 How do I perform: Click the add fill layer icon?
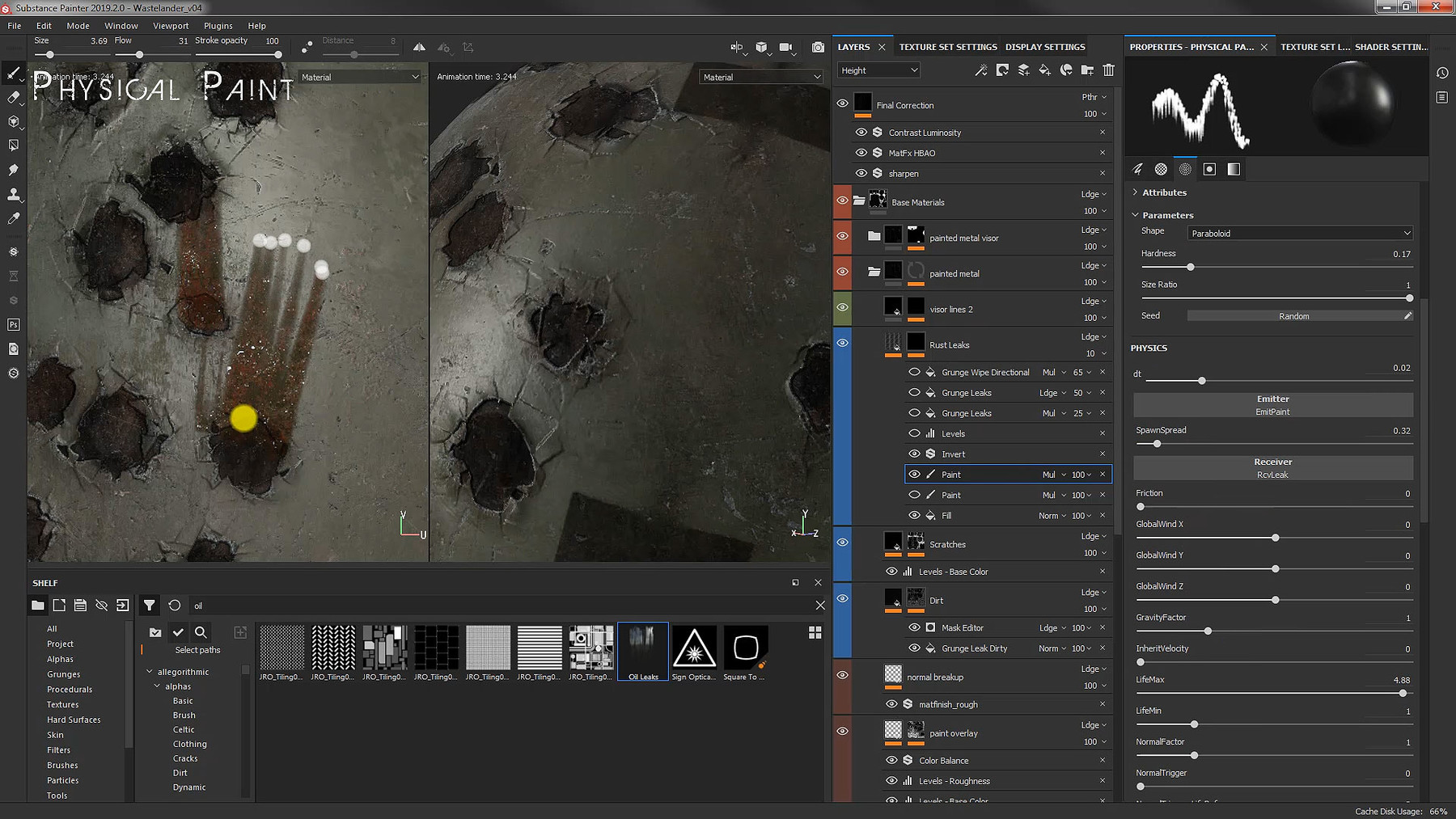click(x=1044, y=70)
